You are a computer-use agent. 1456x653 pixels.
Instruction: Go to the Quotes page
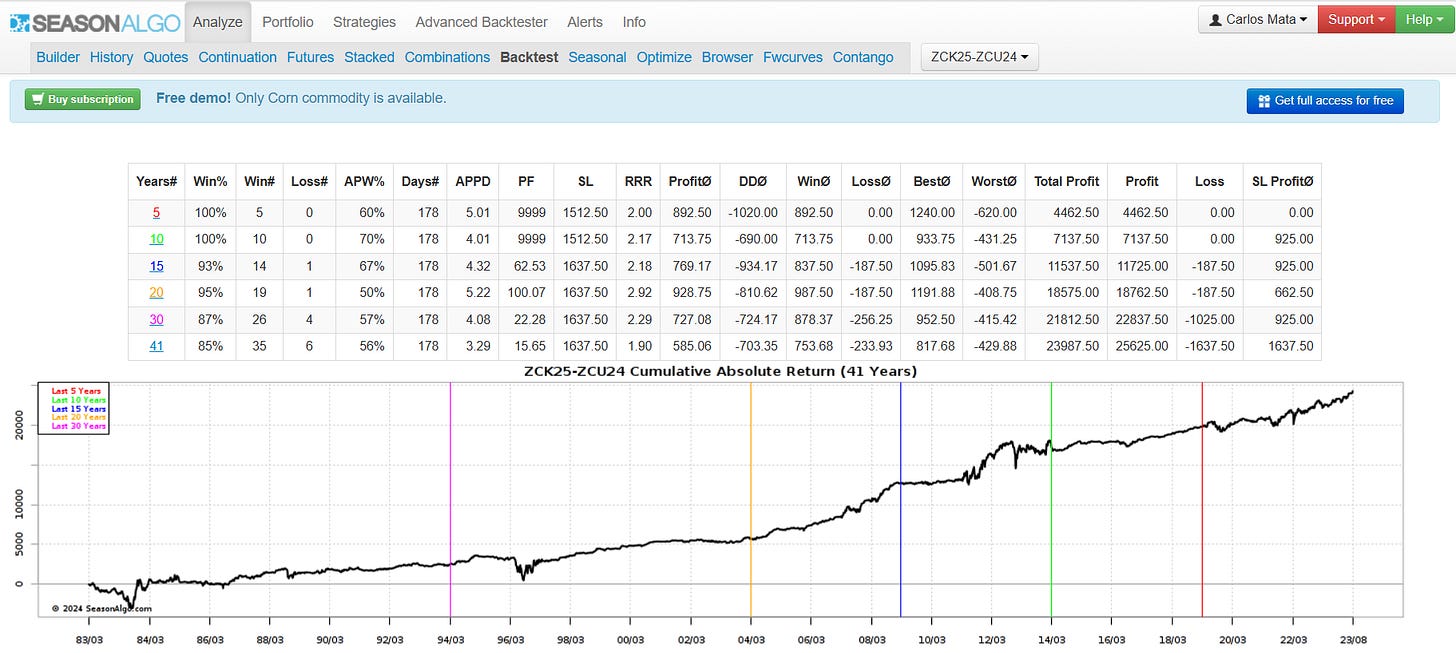pyautogui.click(x=165, y=57)
